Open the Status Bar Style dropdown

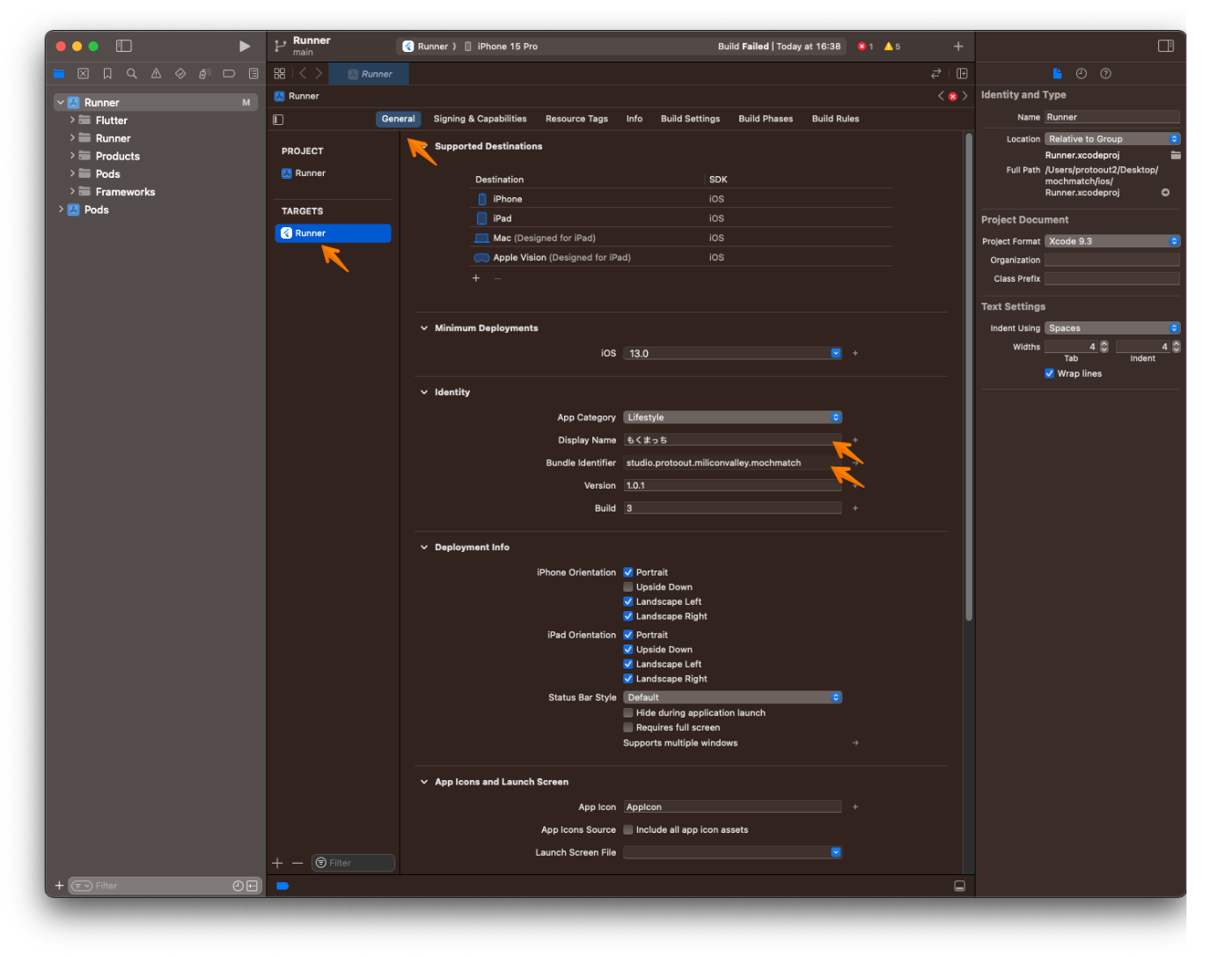click(x=733, y=697)
